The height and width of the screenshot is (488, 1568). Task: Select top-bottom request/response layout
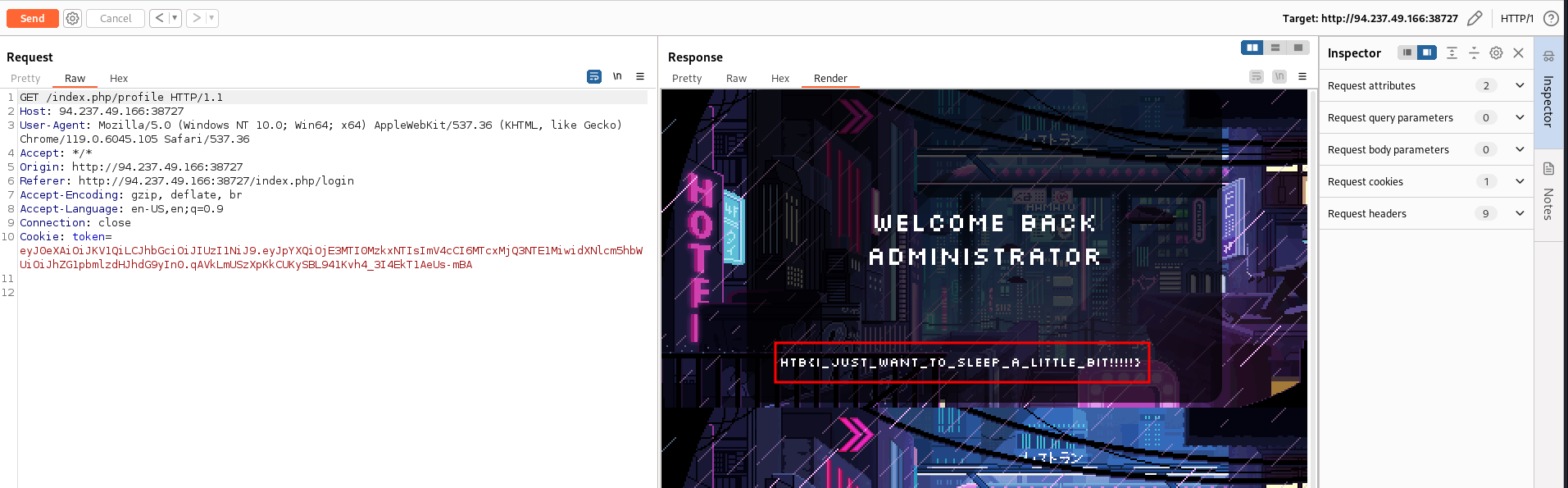point(1275,48)
